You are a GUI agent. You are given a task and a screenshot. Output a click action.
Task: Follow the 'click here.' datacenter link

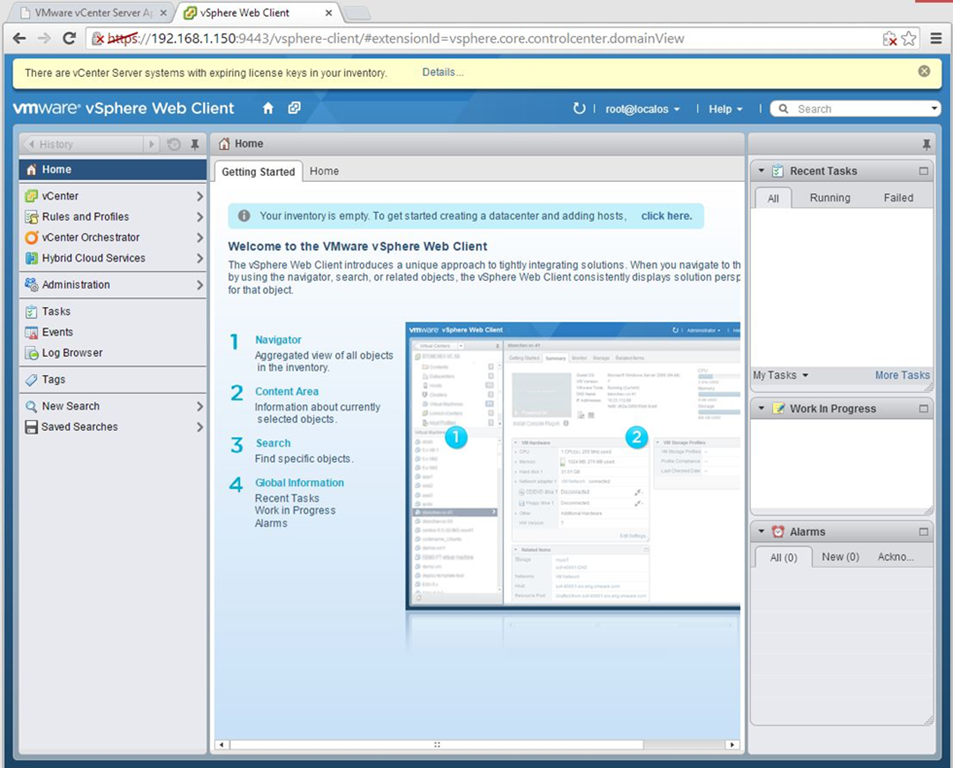pos(666,216)
